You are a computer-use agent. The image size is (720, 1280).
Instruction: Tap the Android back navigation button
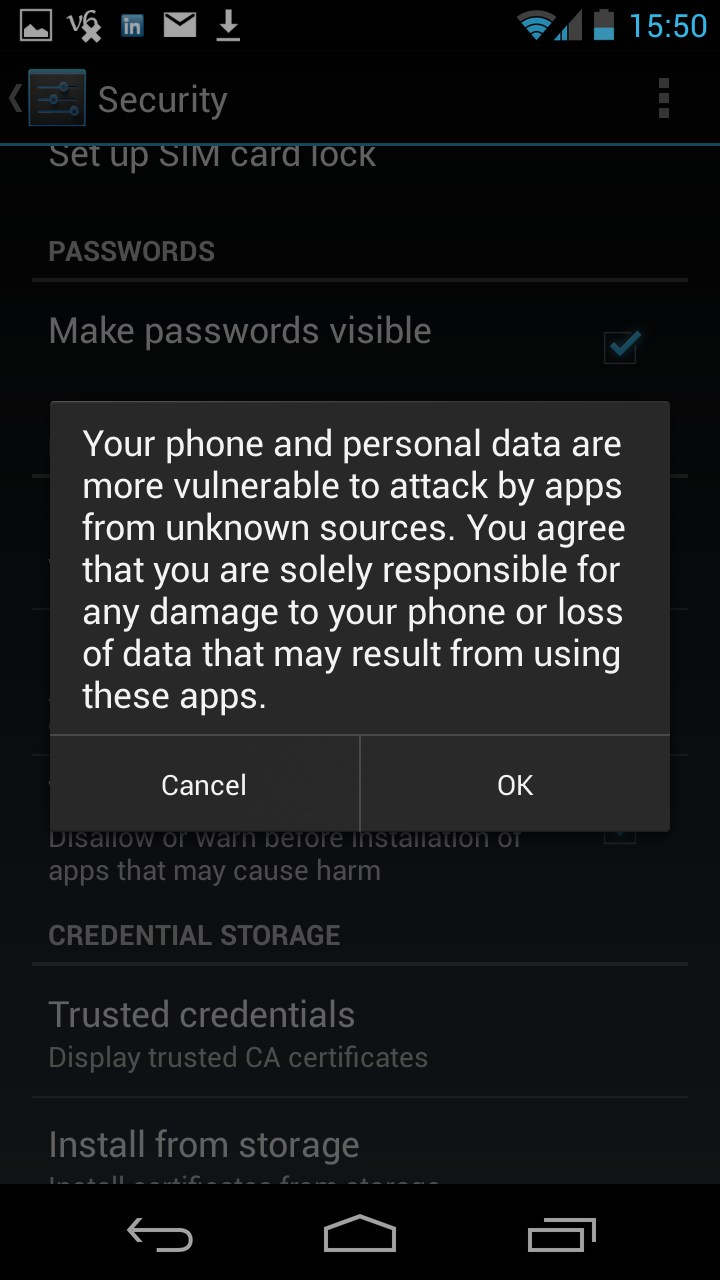(160, 1236)
